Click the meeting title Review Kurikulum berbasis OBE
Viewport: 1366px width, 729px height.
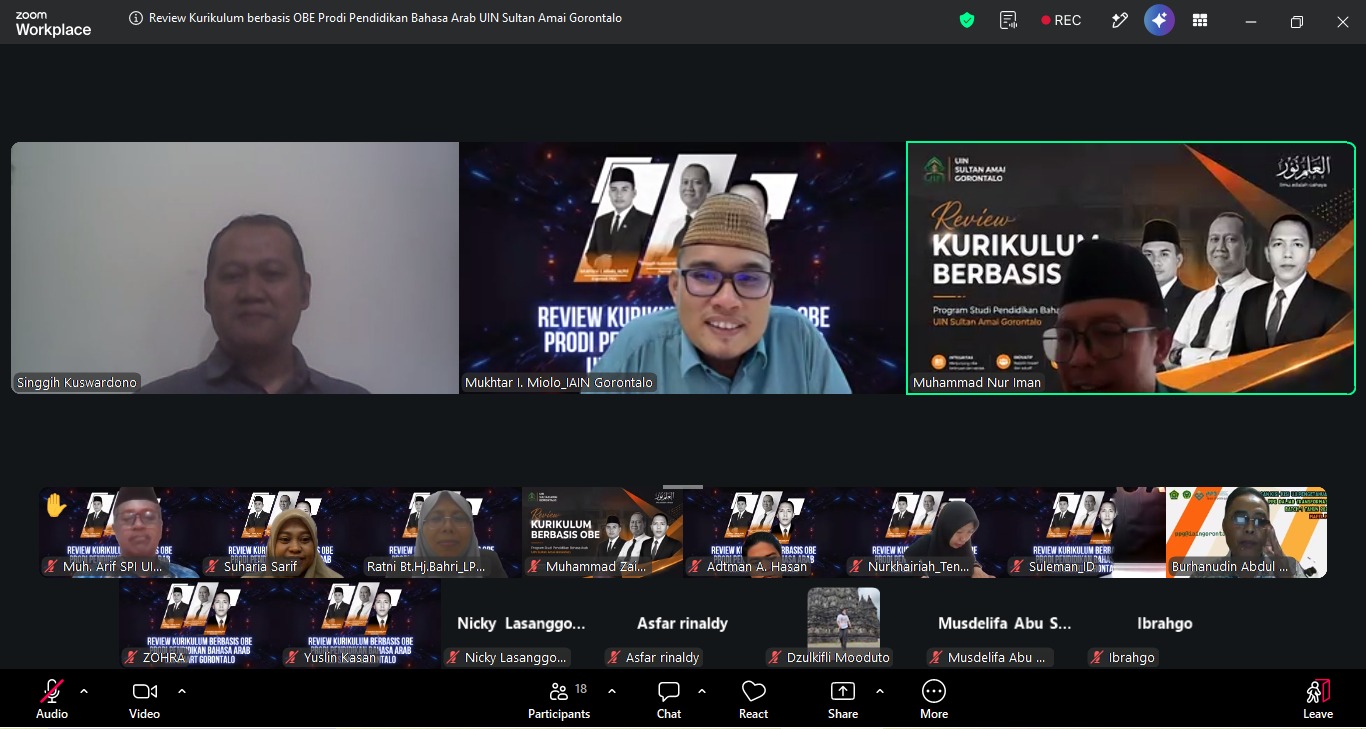click(x=385, y=18)
